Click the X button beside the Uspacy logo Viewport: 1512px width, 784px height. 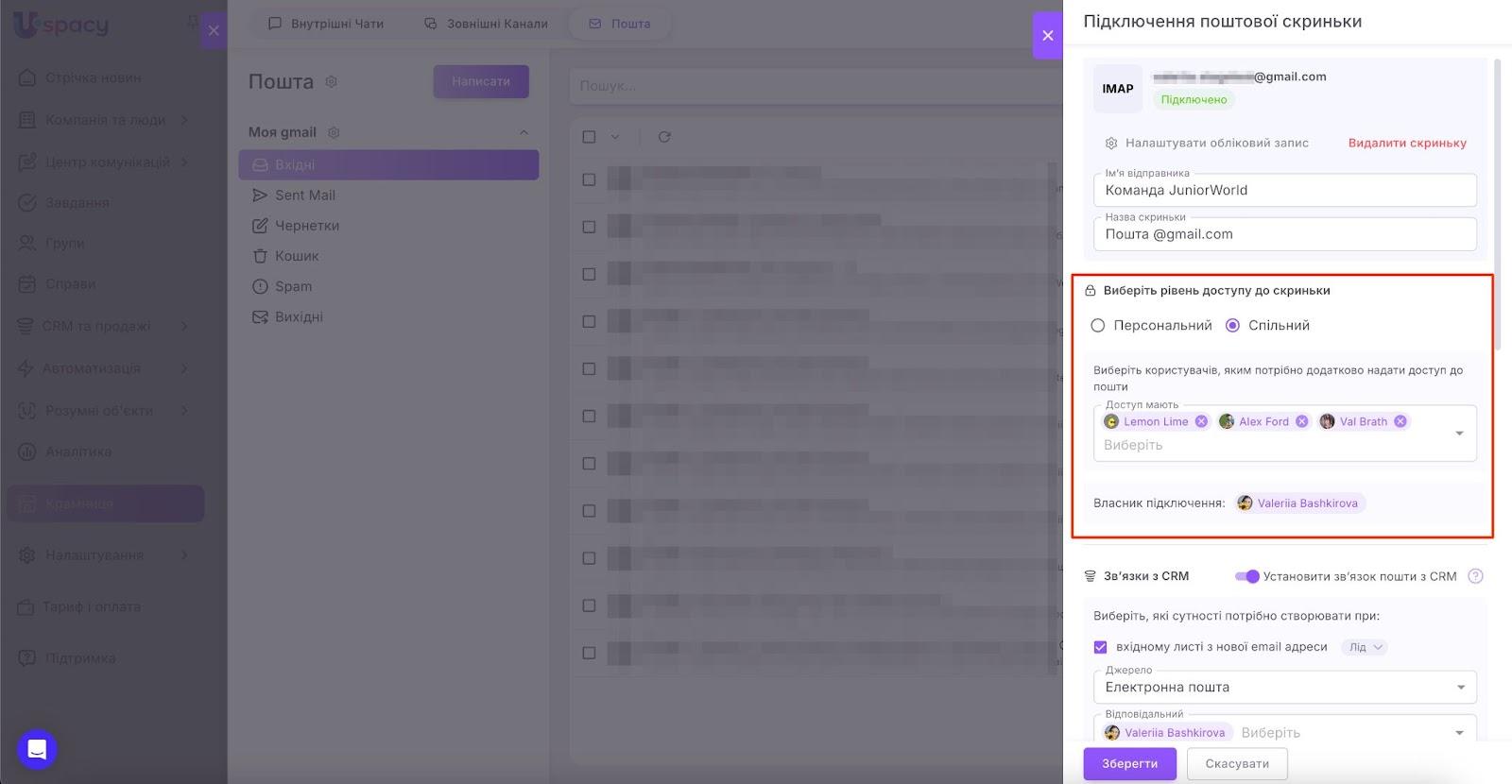click(x=214, y=30)
